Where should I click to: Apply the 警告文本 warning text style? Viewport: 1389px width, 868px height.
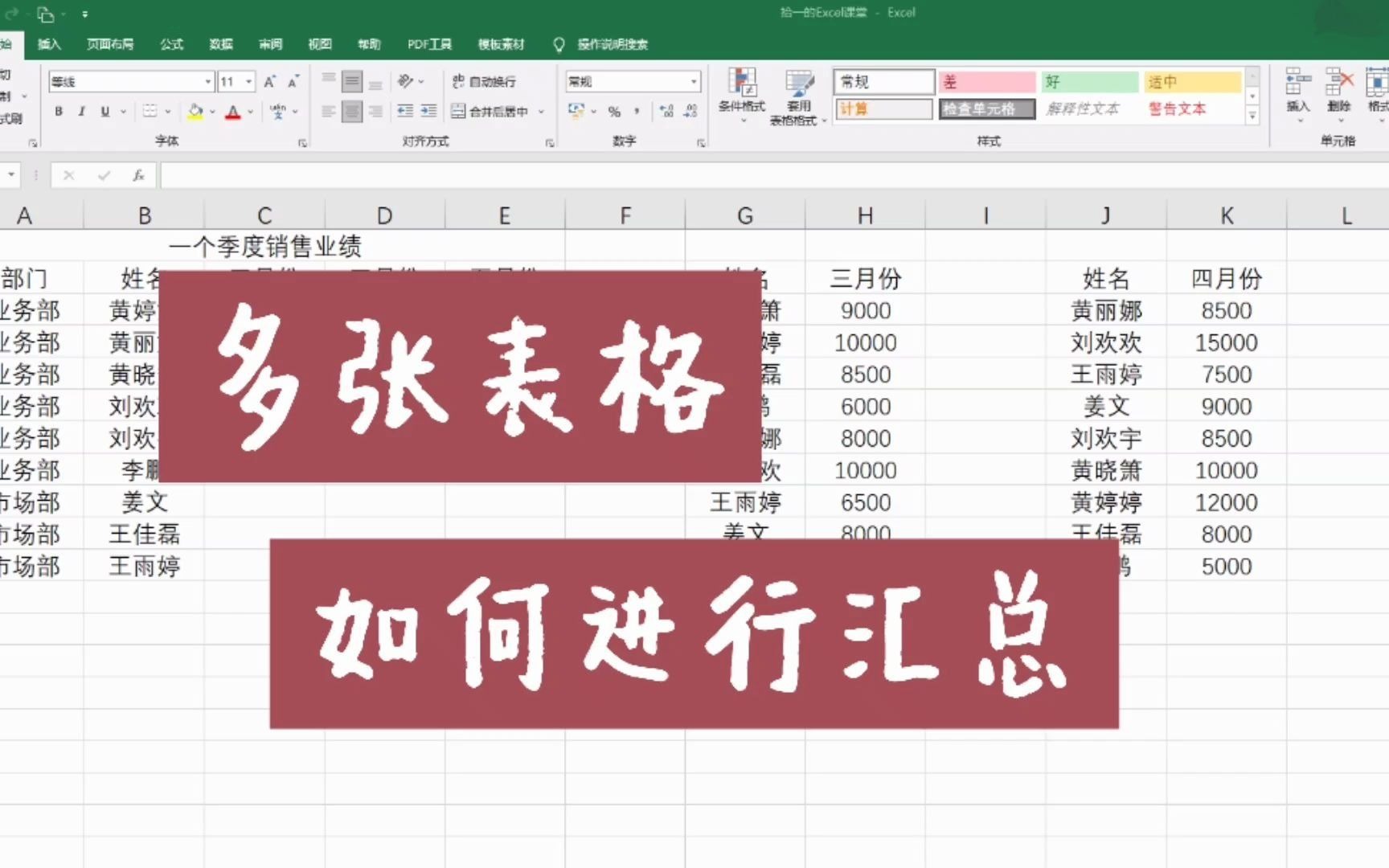pyautogui.click(x=1193, y=108)
